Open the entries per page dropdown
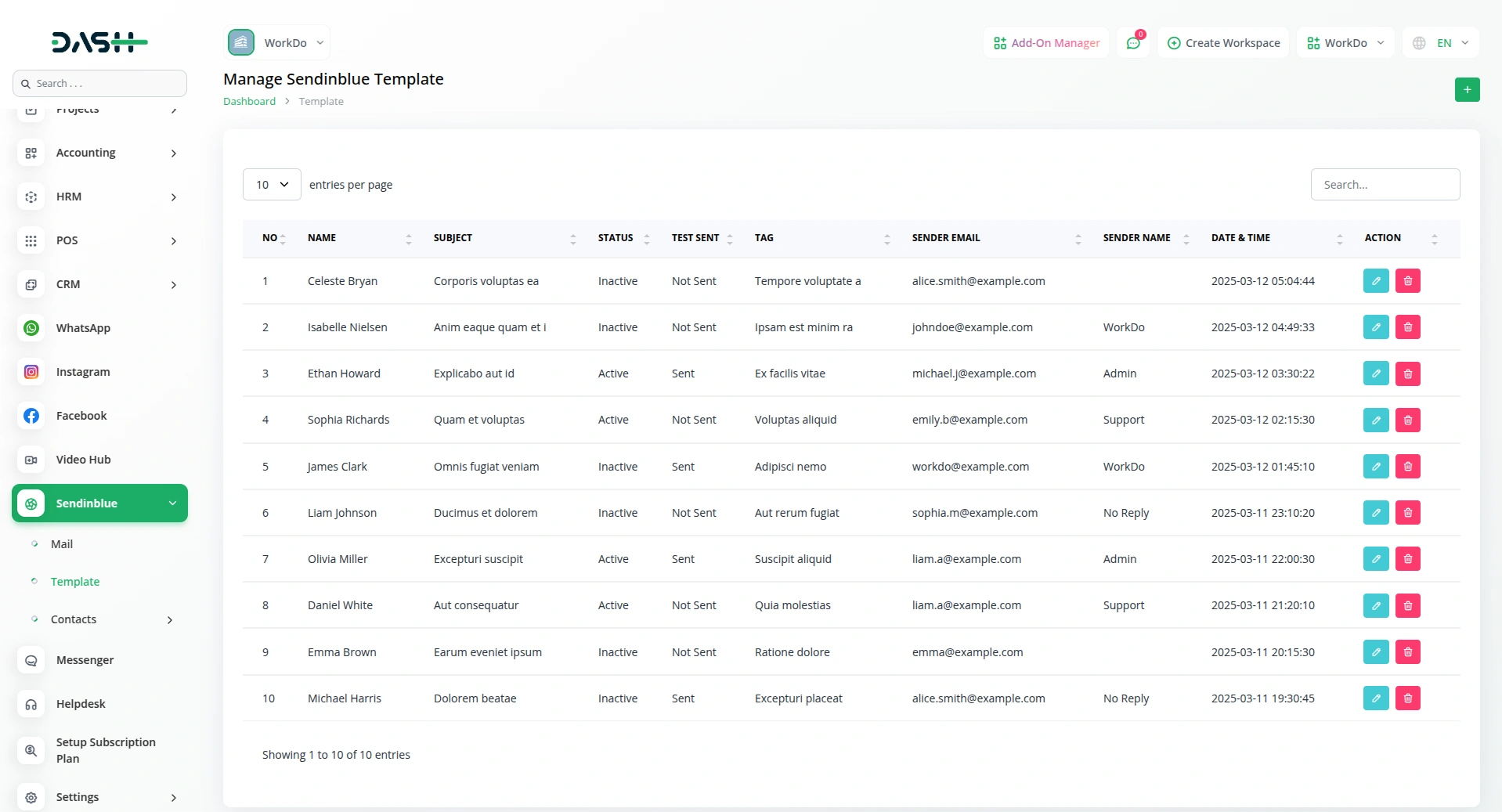The width and height of the screenshot is (1502, 812). 272,185
